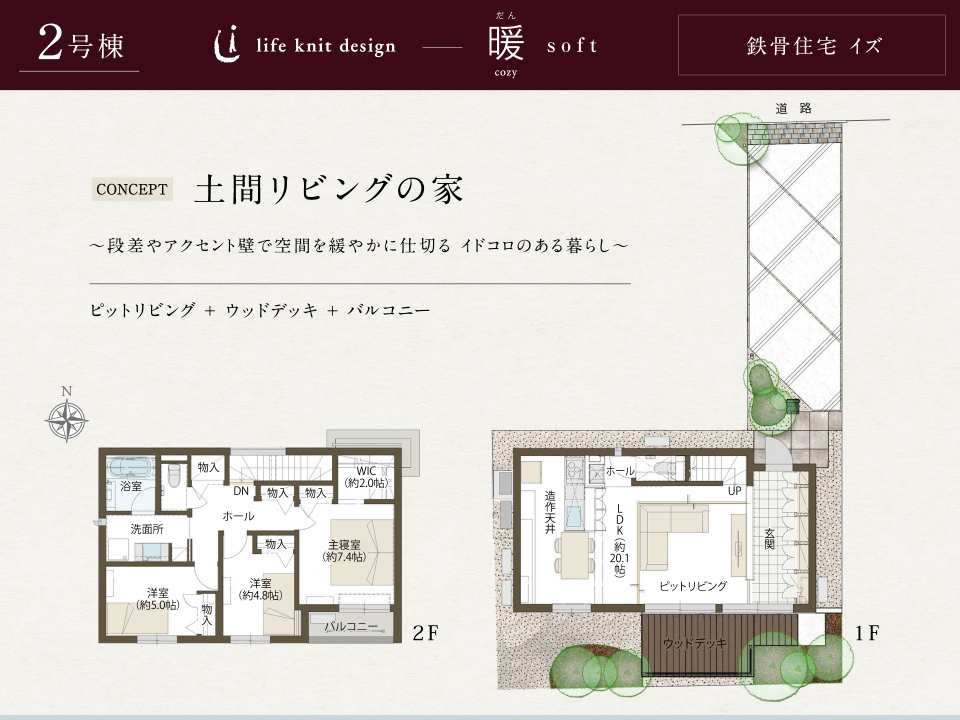Click the バルコニー label on 2F

351,626
